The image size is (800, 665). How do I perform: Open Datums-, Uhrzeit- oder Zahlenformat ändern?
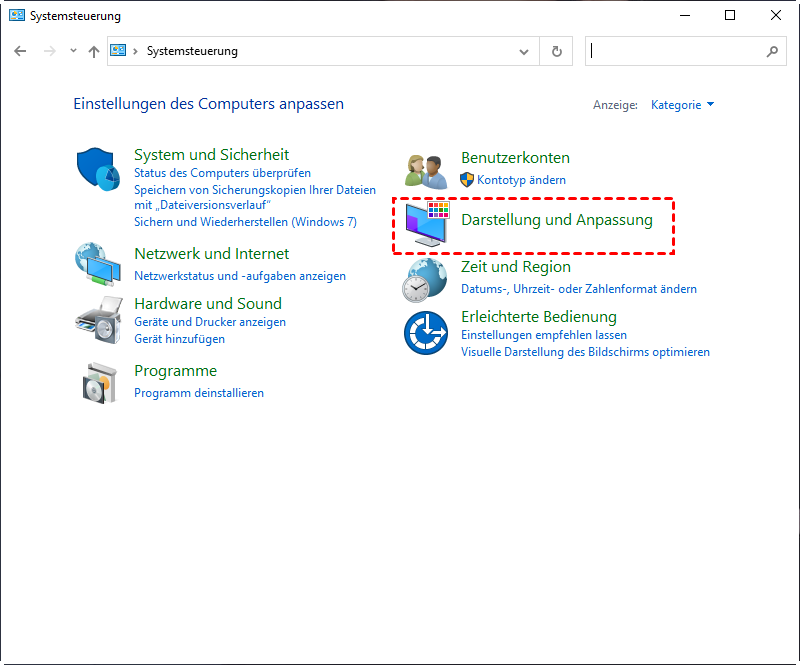[579, 289]
